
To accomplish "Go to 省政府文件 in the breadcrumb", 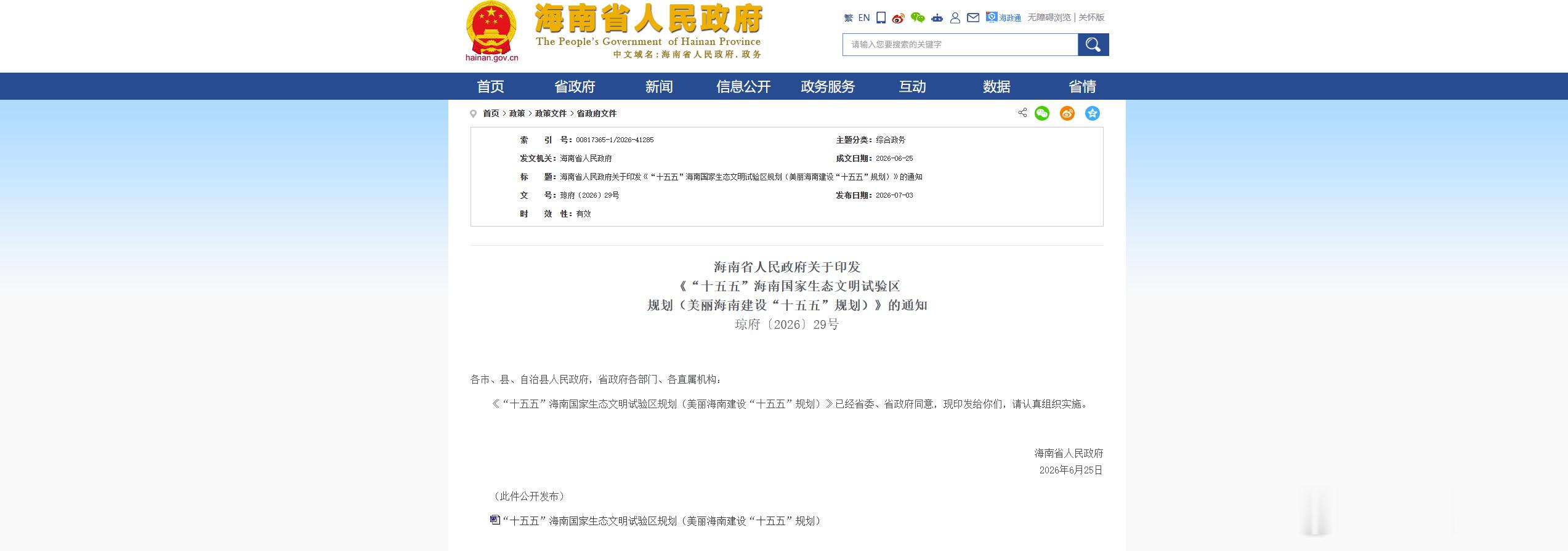I will coord(596,113).
